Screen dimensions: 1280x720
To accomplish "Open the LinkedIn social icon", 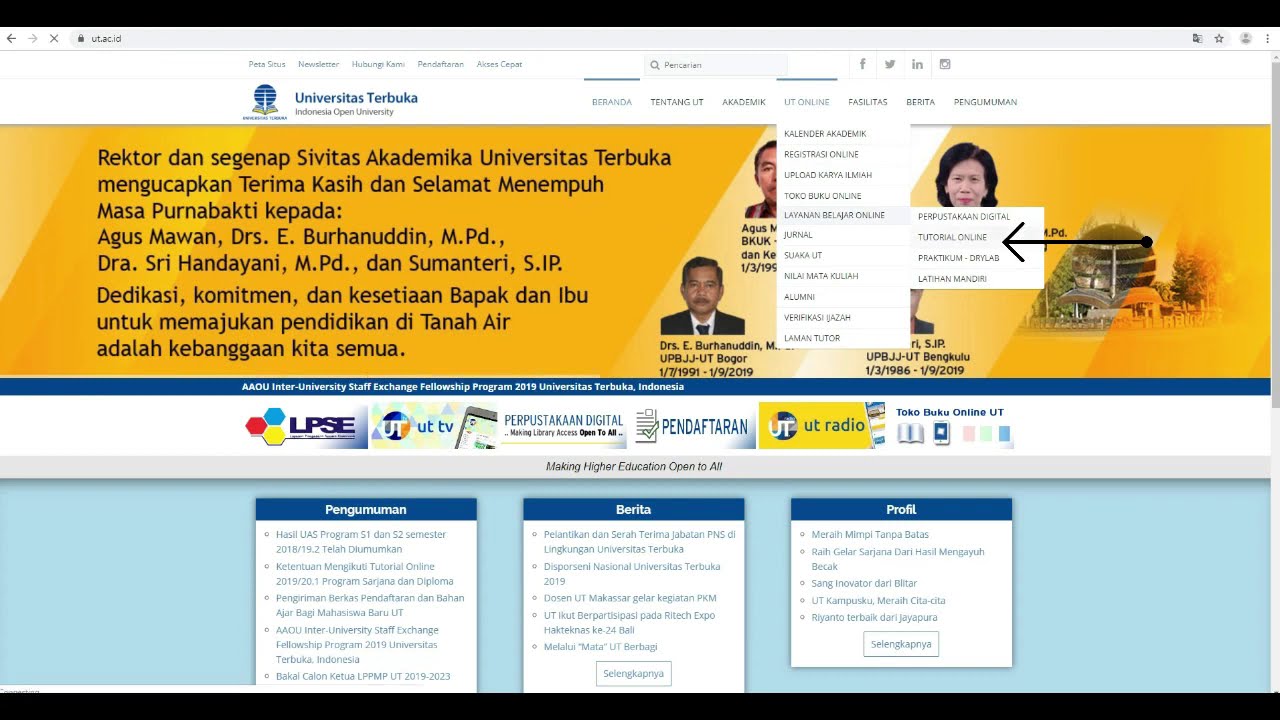I will [x=917, y=64].
